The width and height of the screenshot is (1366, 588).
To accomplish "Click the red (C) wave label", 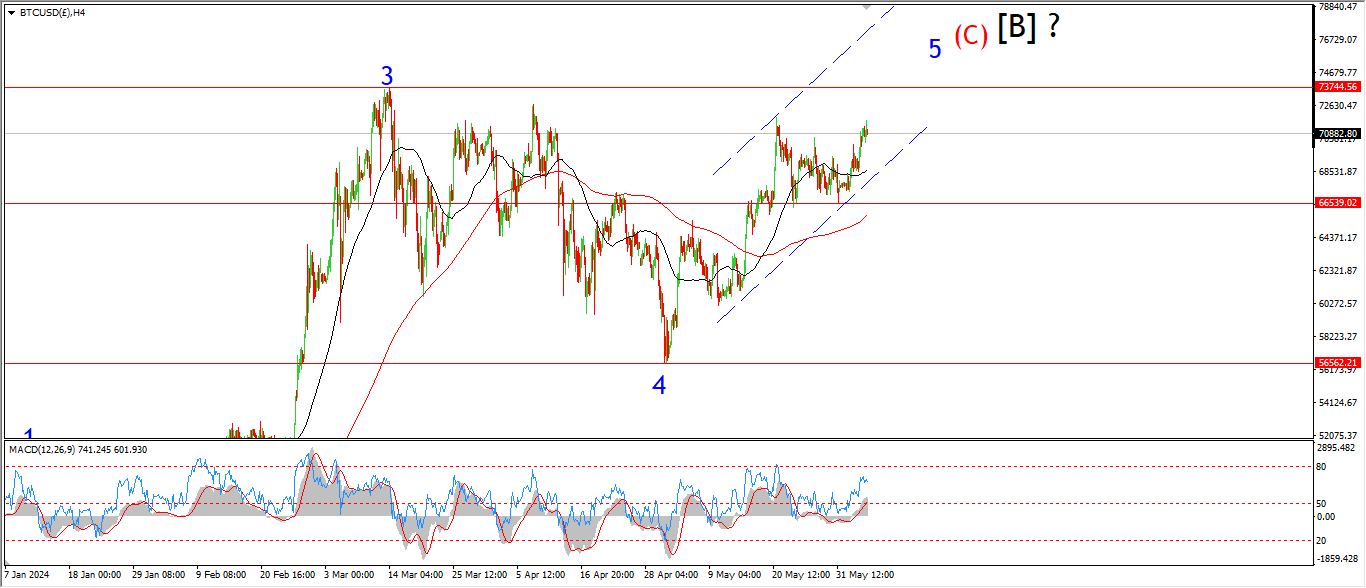I will 970,36.
